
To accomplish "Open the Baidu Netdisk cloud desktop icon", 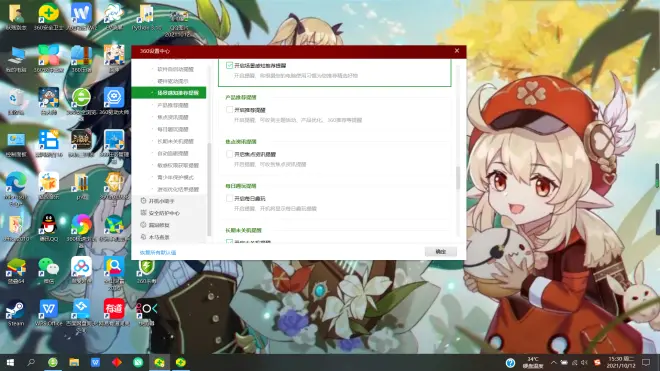I will [81, 270].
